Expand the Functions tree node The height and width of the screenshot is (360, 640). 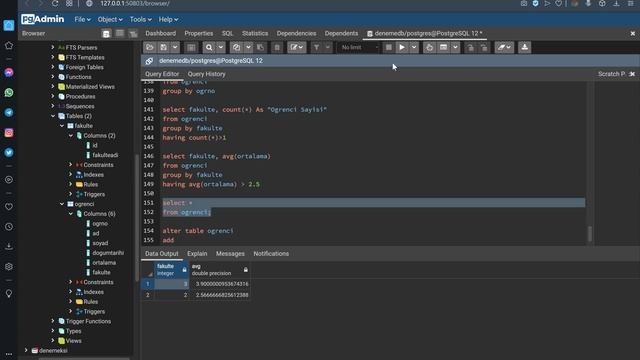(x=53, y=77)
